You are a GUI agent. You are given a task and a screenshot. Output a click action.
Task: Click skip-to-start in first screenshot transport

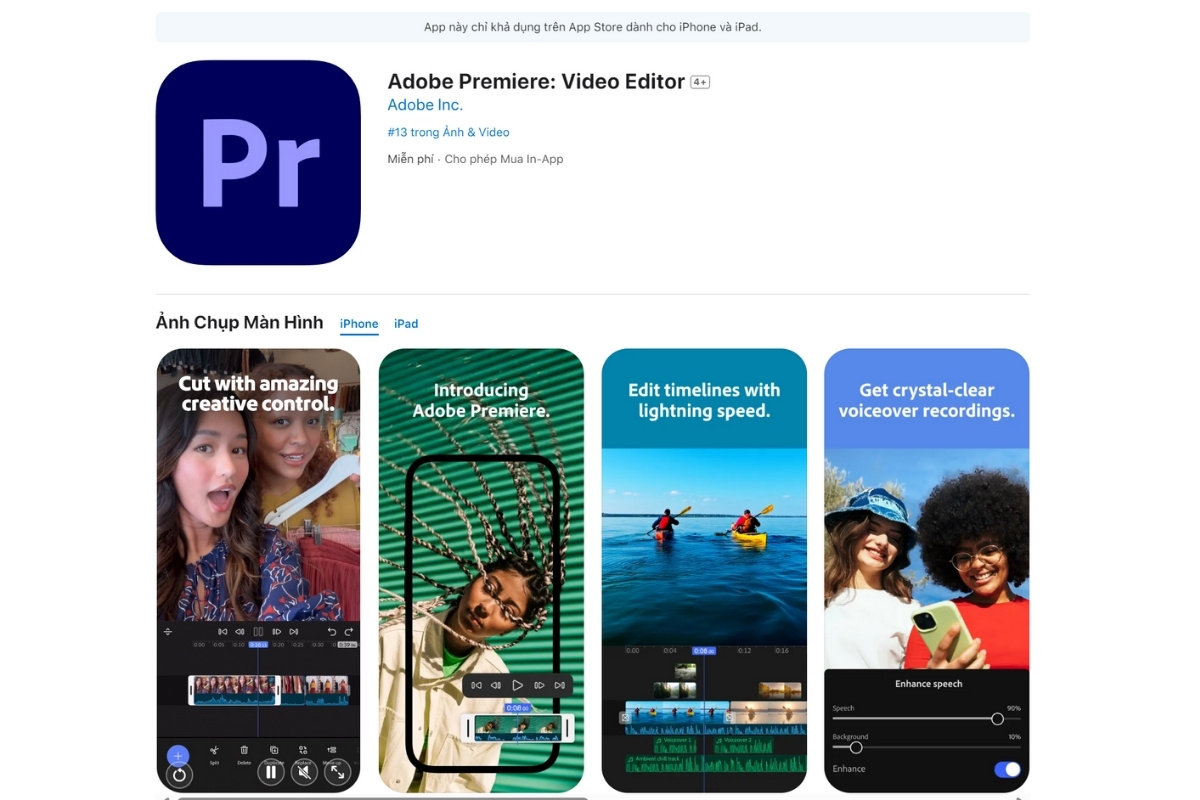pyautogui.click(x=222, y=632)
